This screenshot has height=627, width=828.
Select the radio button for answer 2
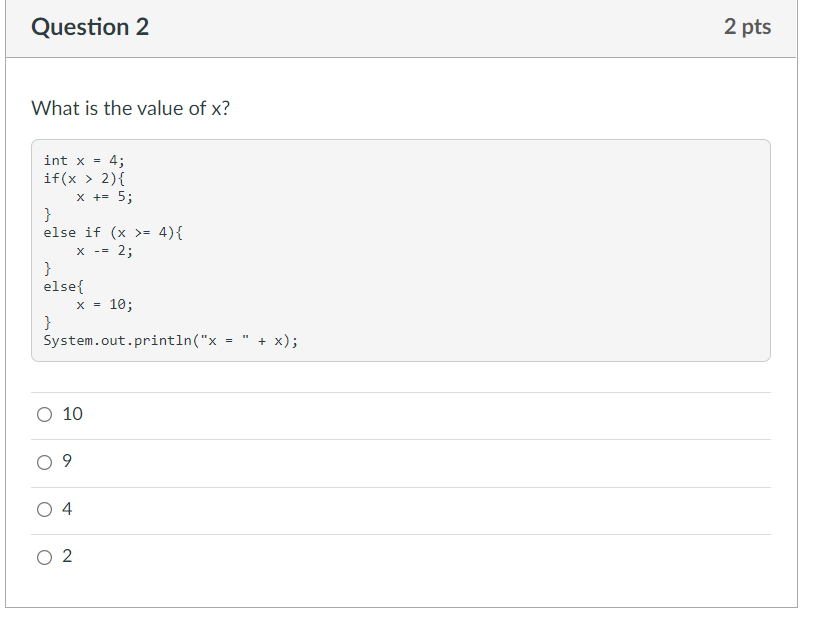click(44, 556)
